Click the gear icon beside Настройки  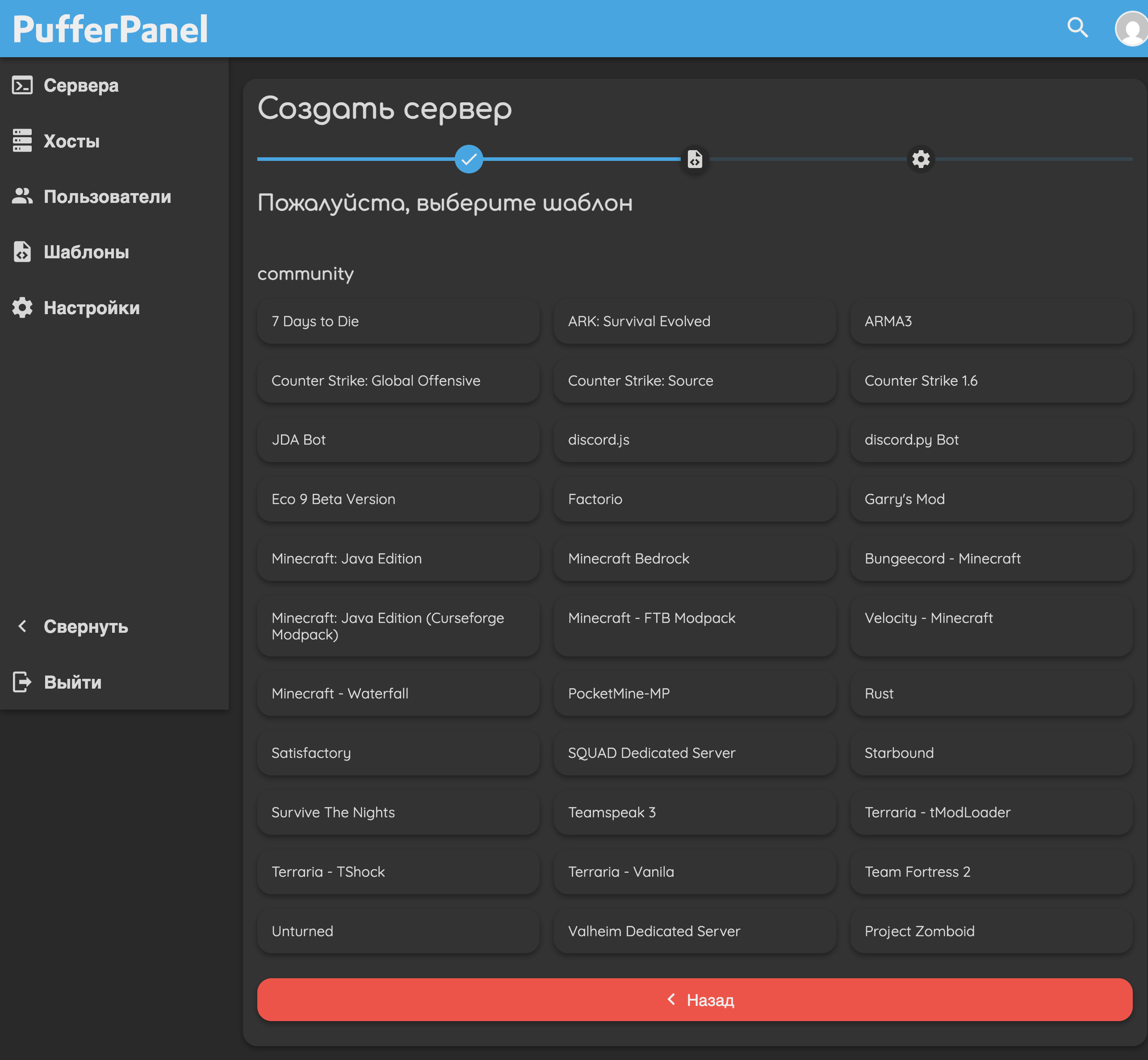pos(22,307)
